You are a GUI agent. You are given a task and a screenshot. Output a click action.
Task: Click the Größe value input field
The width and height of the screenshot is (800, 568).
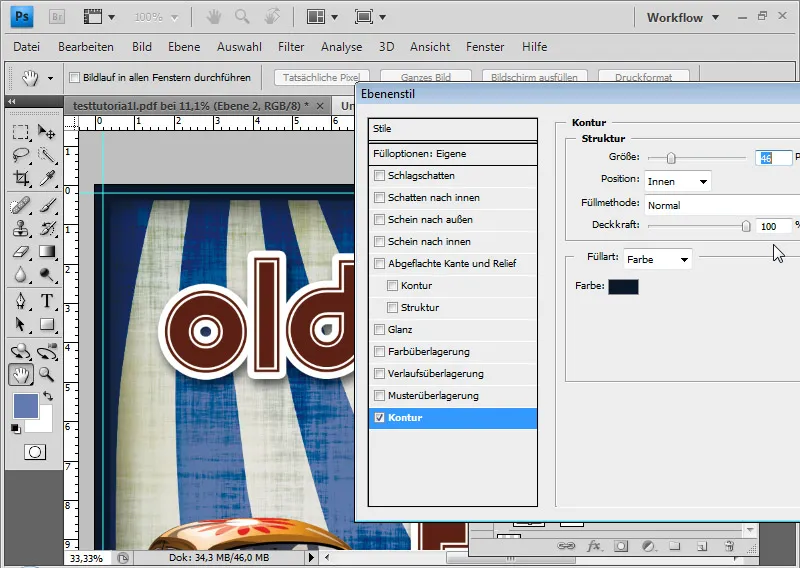[x=773, y=158]
